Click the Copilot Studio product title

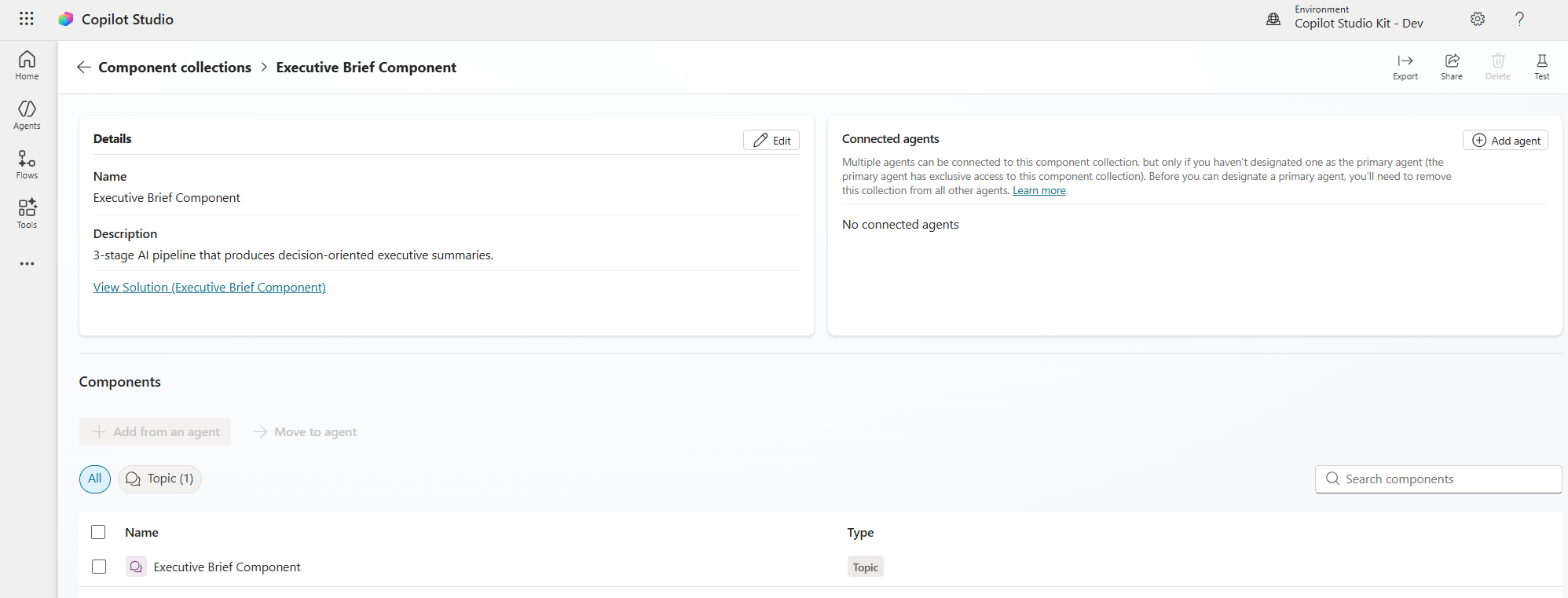128,20
